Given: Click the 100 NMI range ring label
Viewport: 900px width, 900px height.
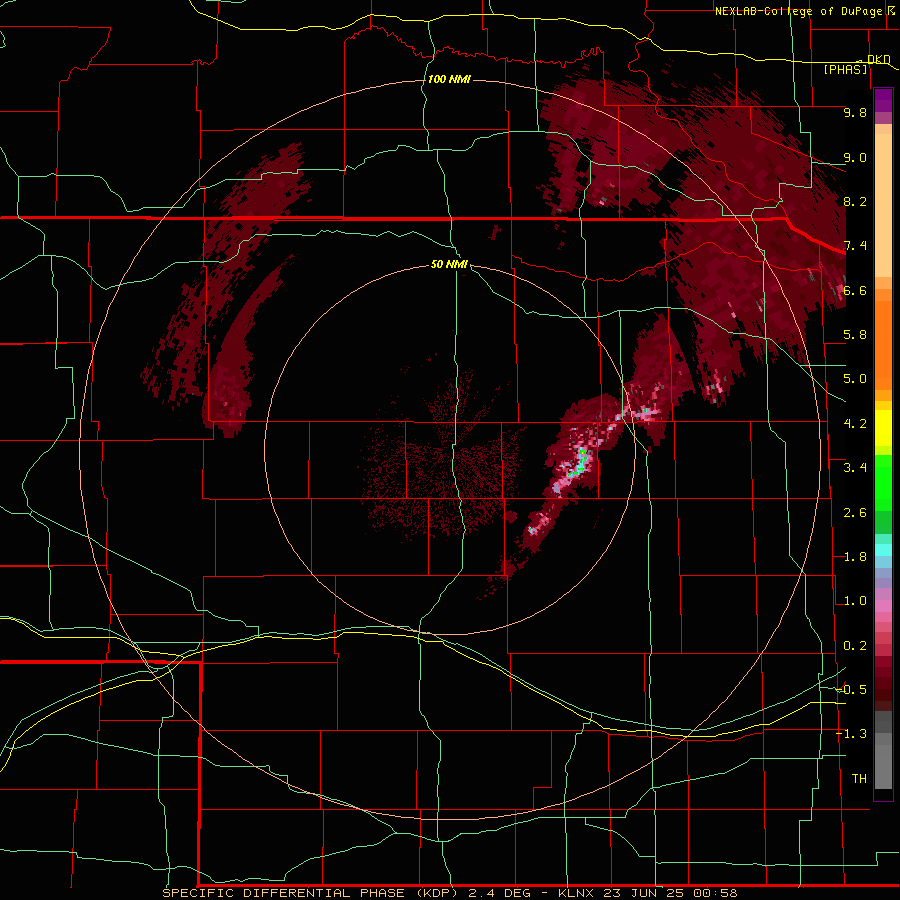Looking at the screenshot, I should 449,79.
